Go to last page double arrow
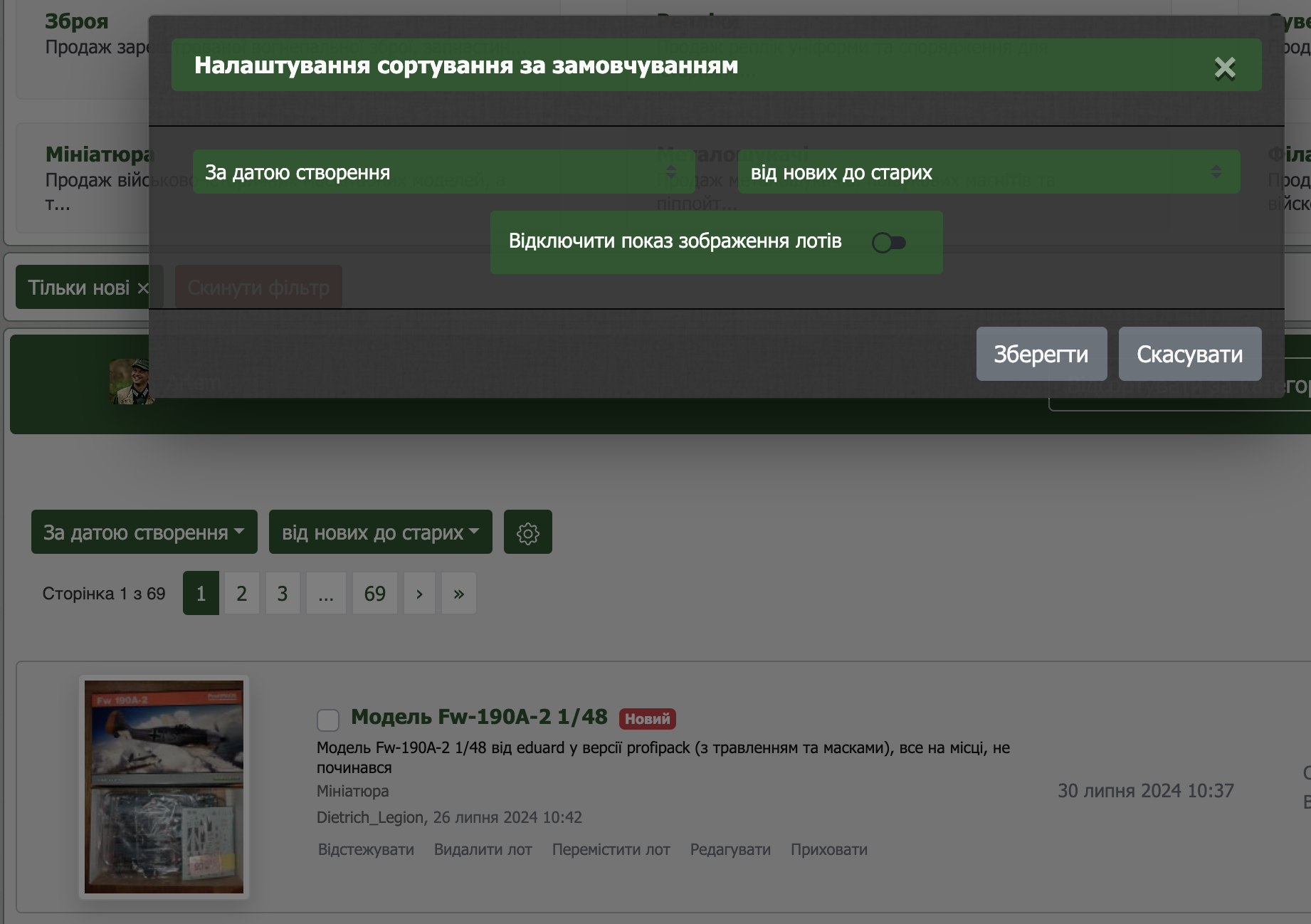 459,593
